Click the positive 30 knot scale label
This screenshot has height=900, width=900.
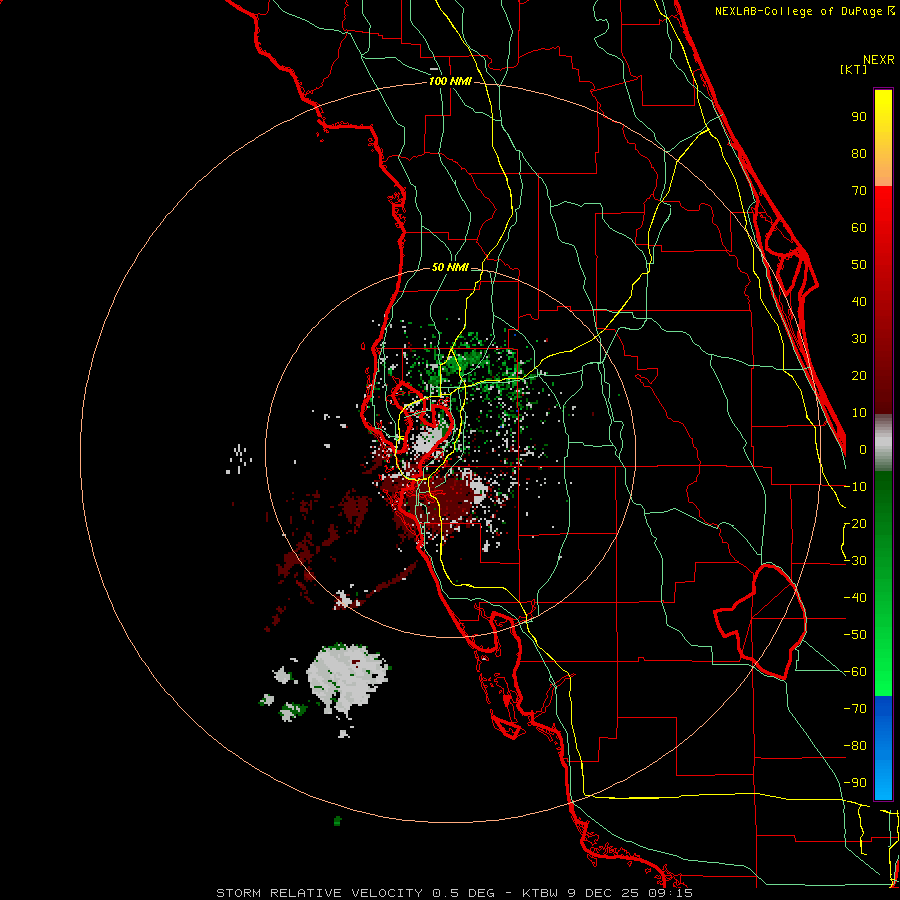[859, 339]
